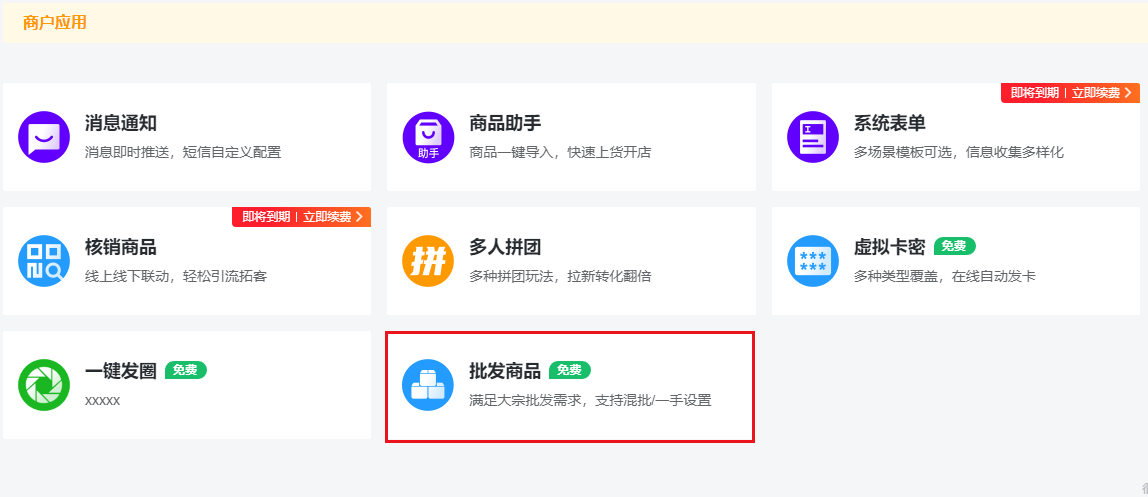Screen dimensions: 1148x497
Task: Click the description 消息即时推送，短信自定义配置
Action: click(x=183, y=152)
